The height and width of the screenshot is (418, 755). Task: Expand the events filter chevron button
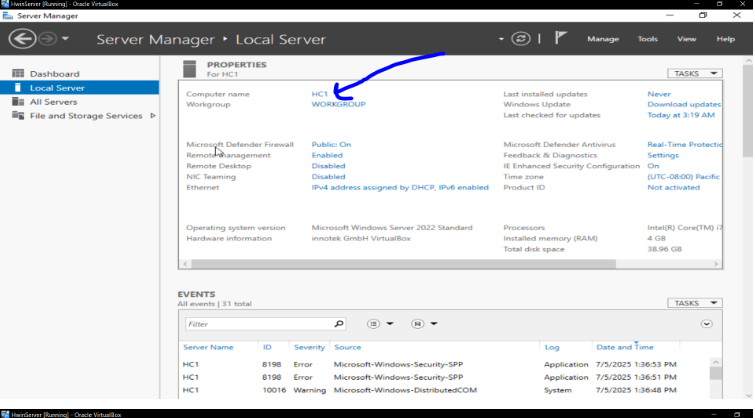706,324
